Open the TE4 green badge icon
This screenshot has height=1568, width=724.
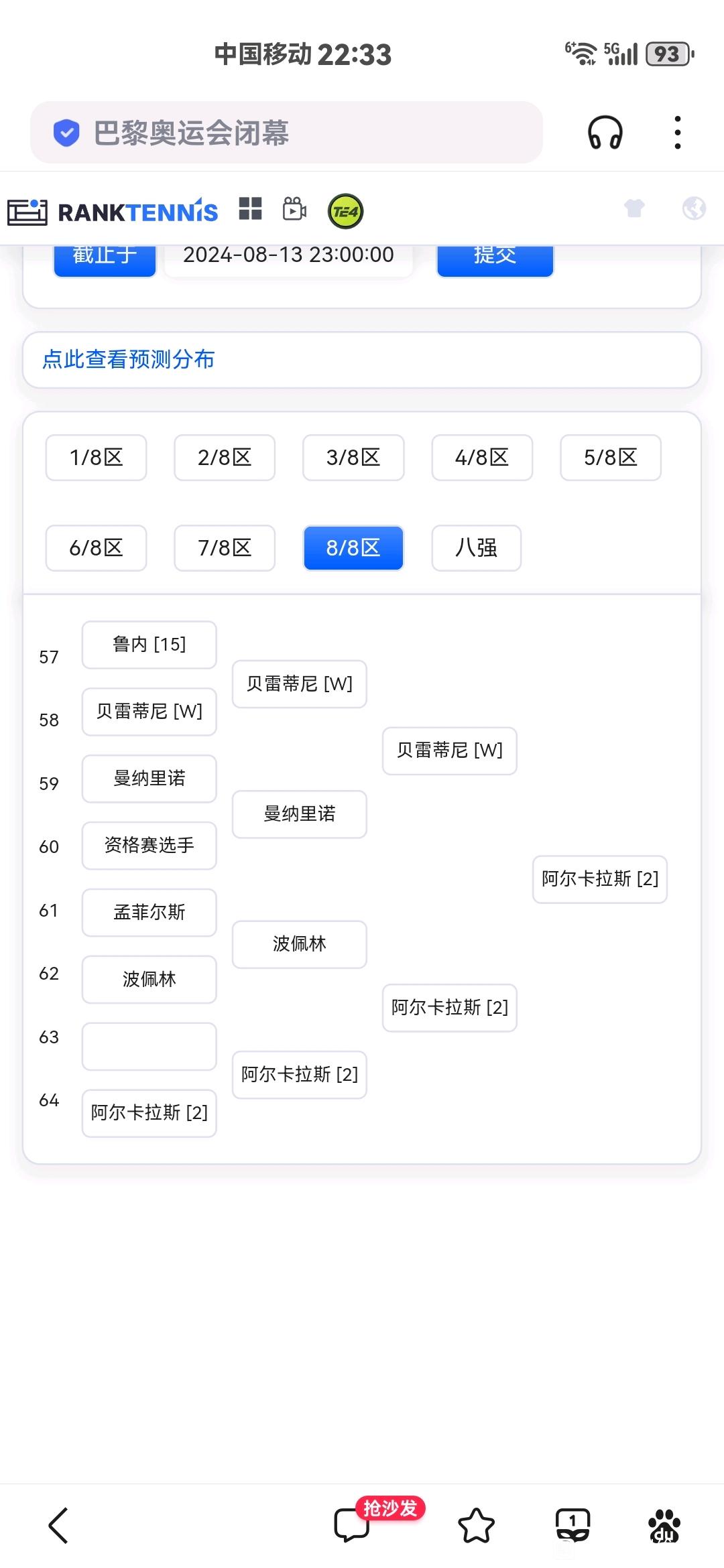[x=345, y=212]
